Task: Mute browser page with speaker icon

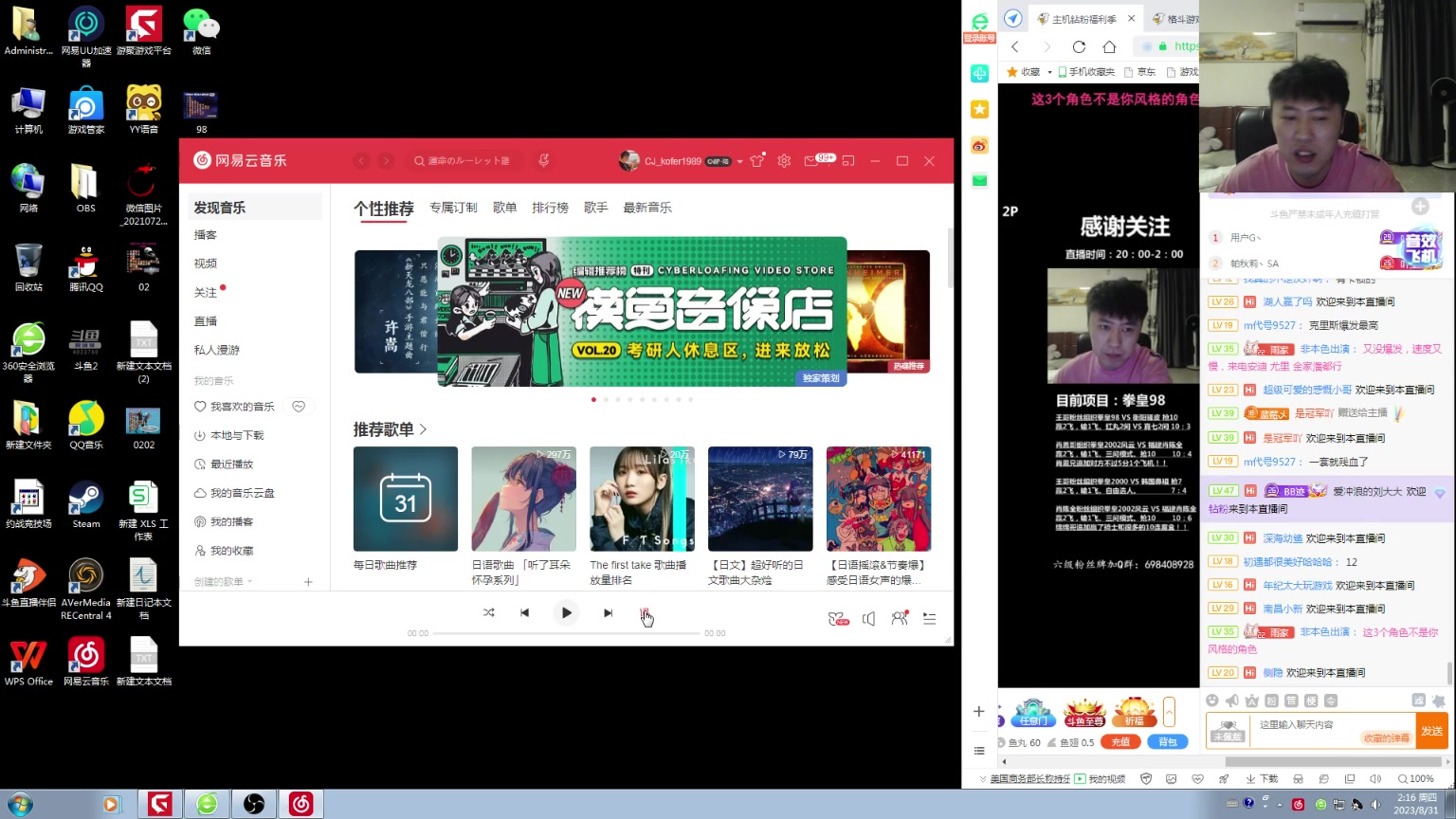Action: pyautogui.click(x=1375, y=779)
